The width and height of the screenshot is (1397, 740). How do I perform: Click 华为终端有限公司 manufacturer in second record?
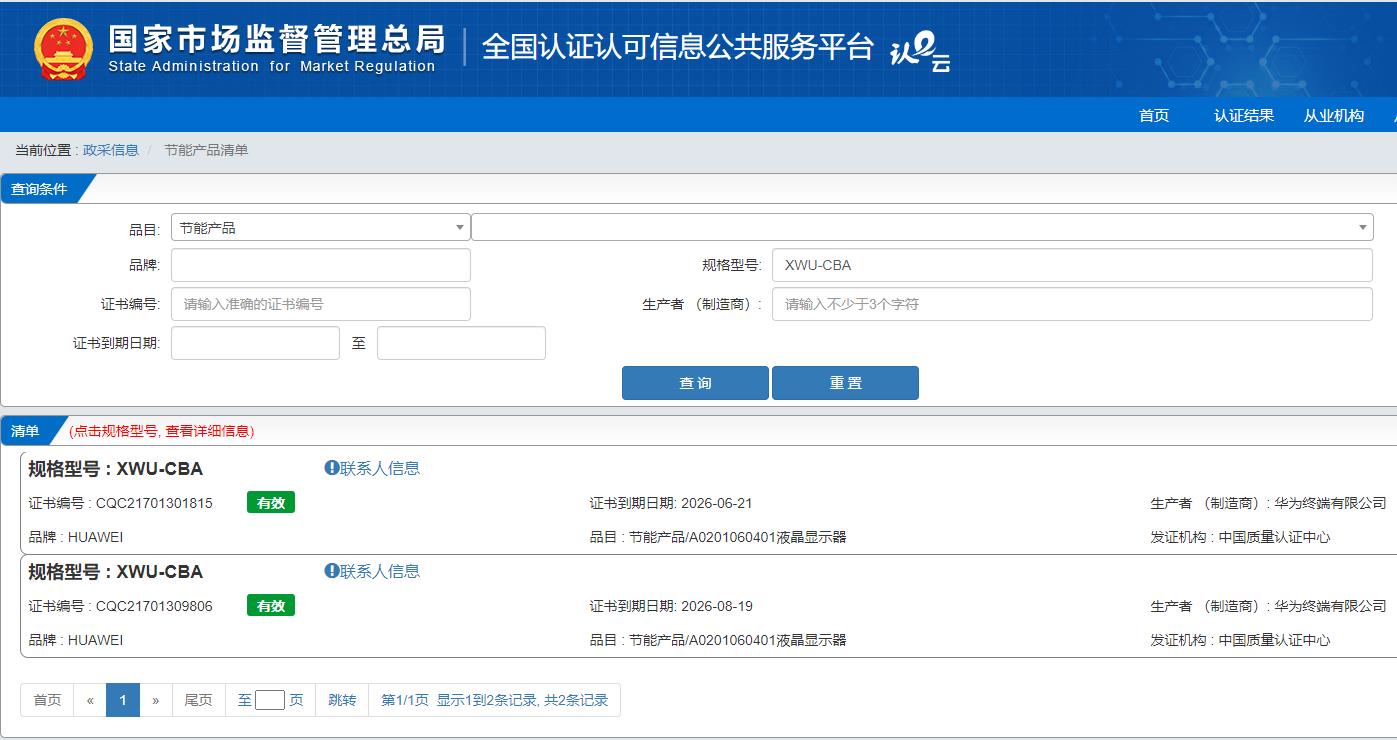click(1330, 606)
